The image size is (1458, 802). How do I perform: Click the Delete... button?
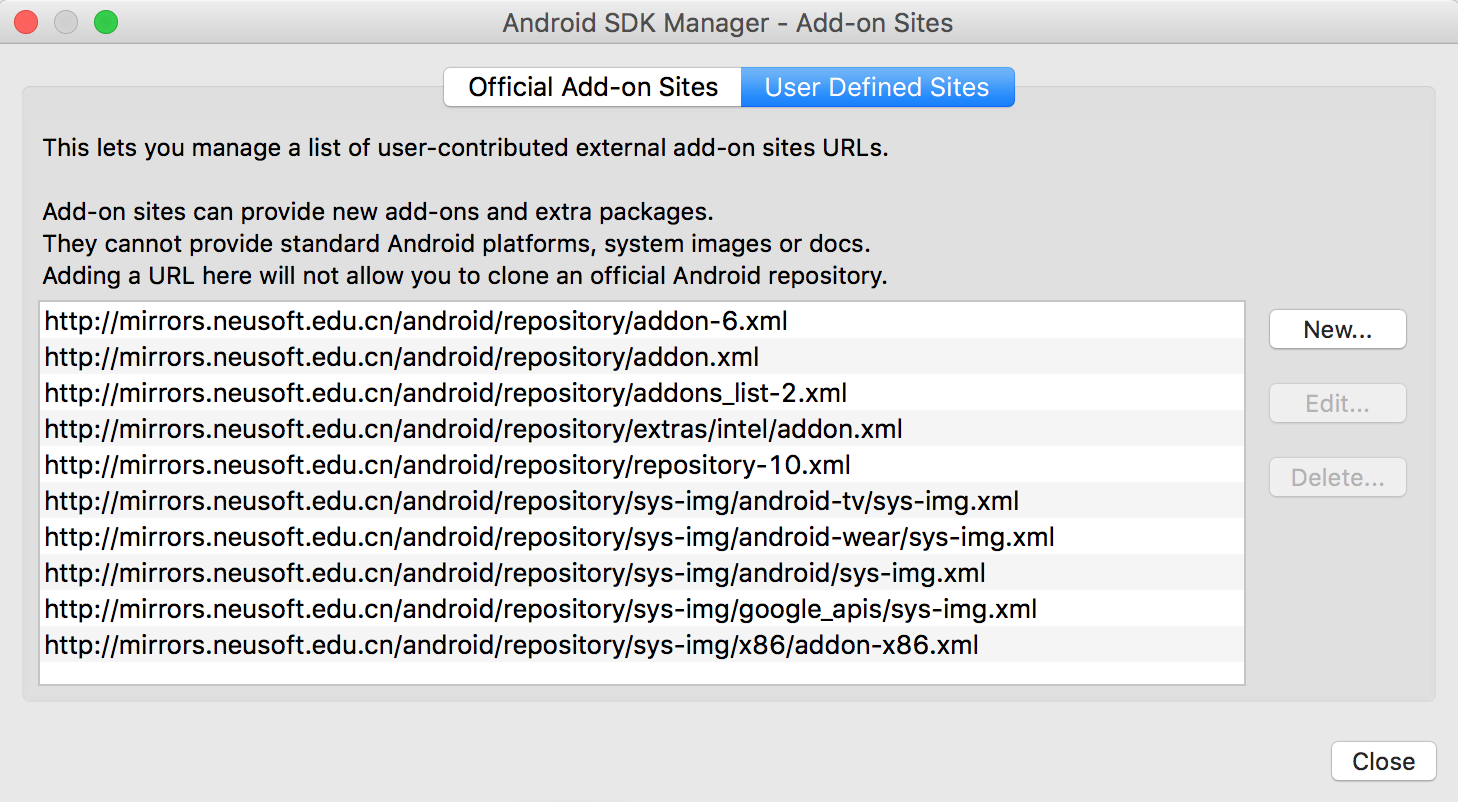point(1337,478)
